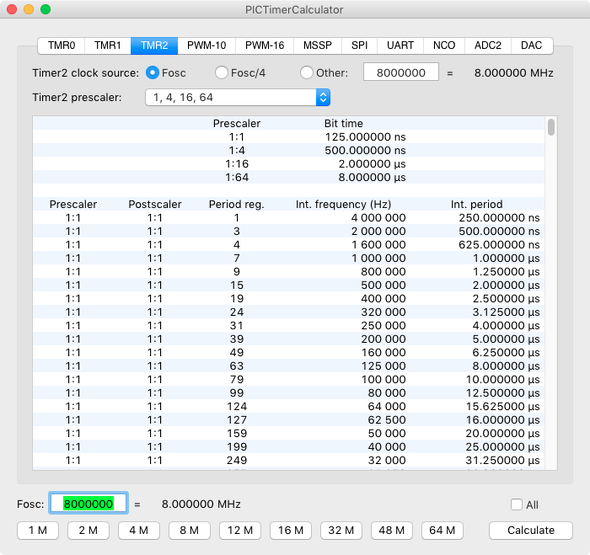Click the 2.000000 µs bit time value
The height and width of the screenshot is (555, 590).
(372, 164)
